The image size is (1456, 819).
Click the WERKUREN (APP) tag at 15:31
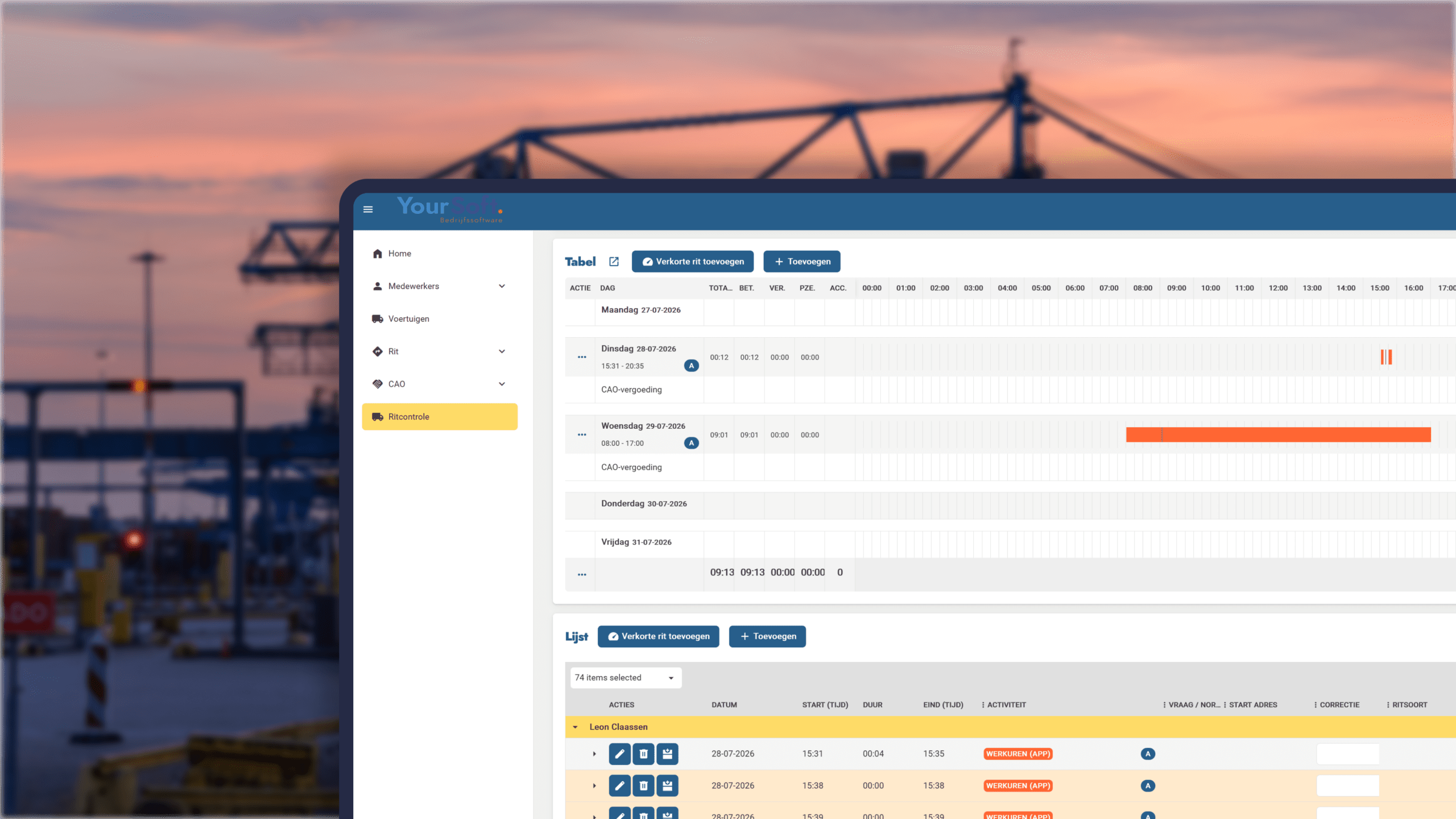tap(1018, 754)
